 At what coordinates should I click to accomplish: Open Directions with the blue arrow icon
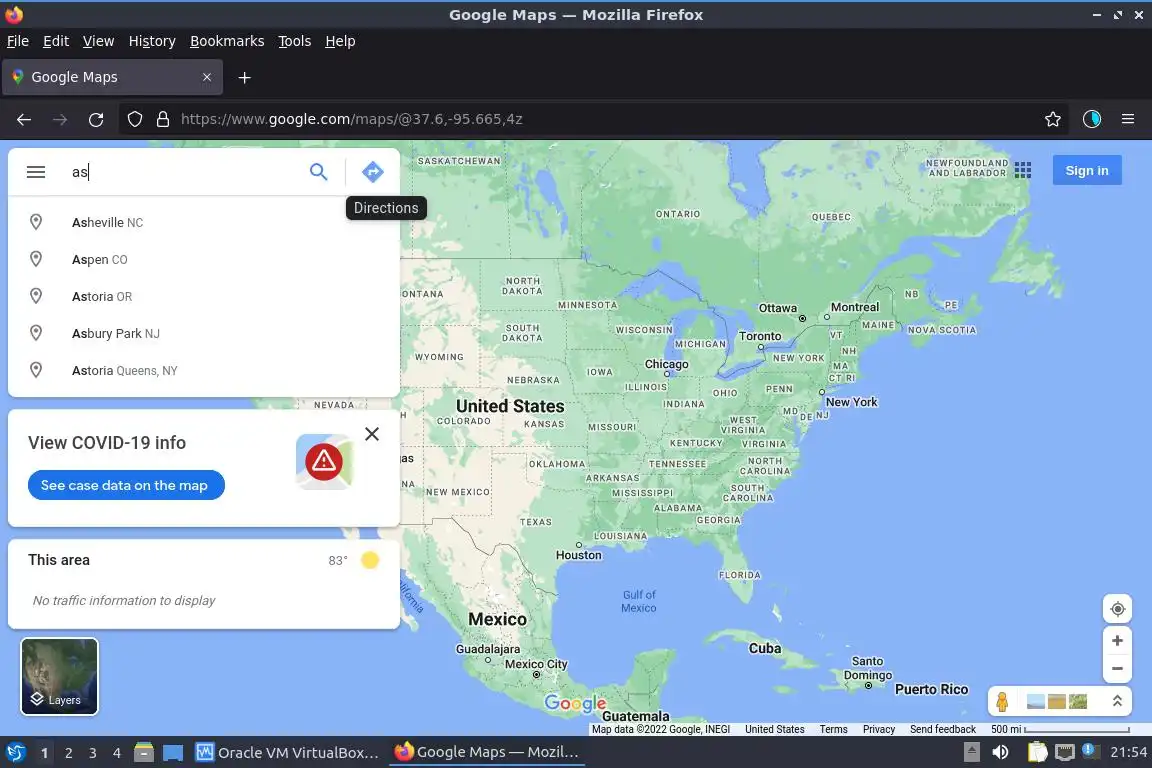pos(372,172)
